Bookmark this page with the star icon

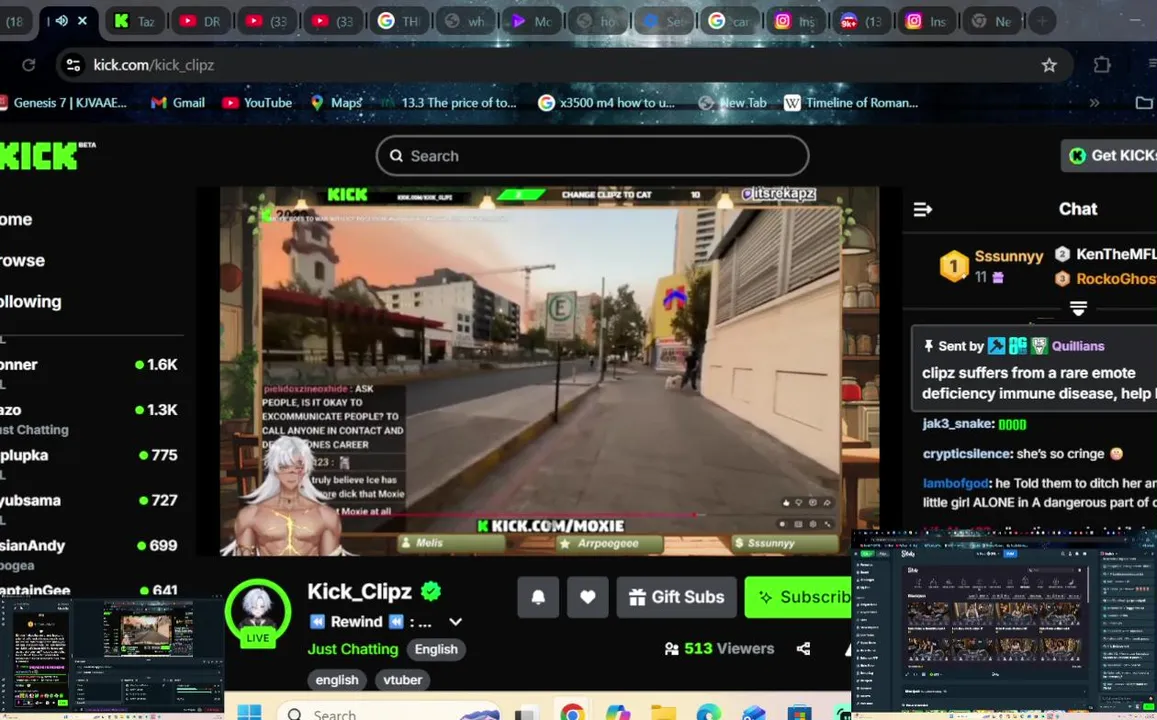tap(1049, 65)
